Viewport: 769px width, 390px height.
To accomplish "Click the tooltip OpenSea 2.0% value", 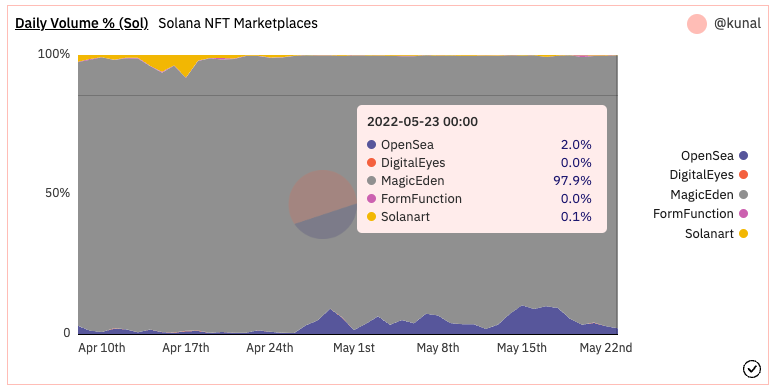I will [x=576, y=145].
